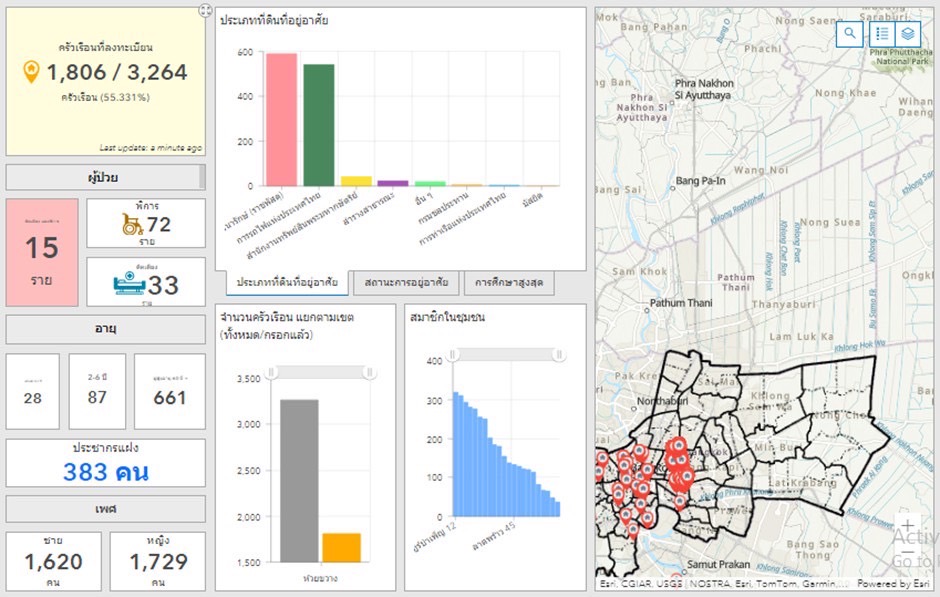Image resolution: width=940 pixels, height=597 pixels.
Task: Switch to the สถานะการอยู่อาศัย tab
Action: pos(406,283)
